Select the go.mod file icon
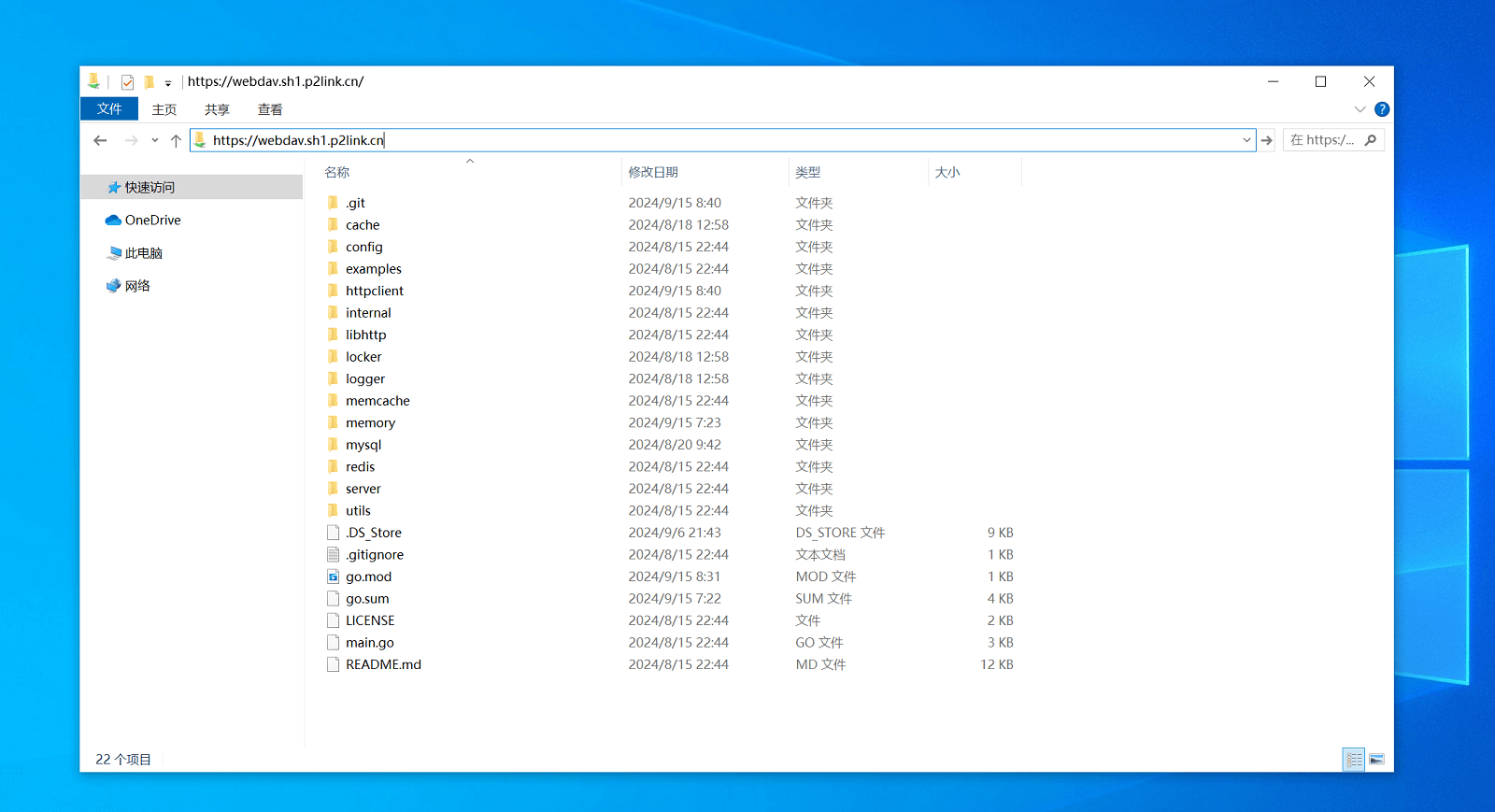1495x812 pixels. tap(333, 577)
